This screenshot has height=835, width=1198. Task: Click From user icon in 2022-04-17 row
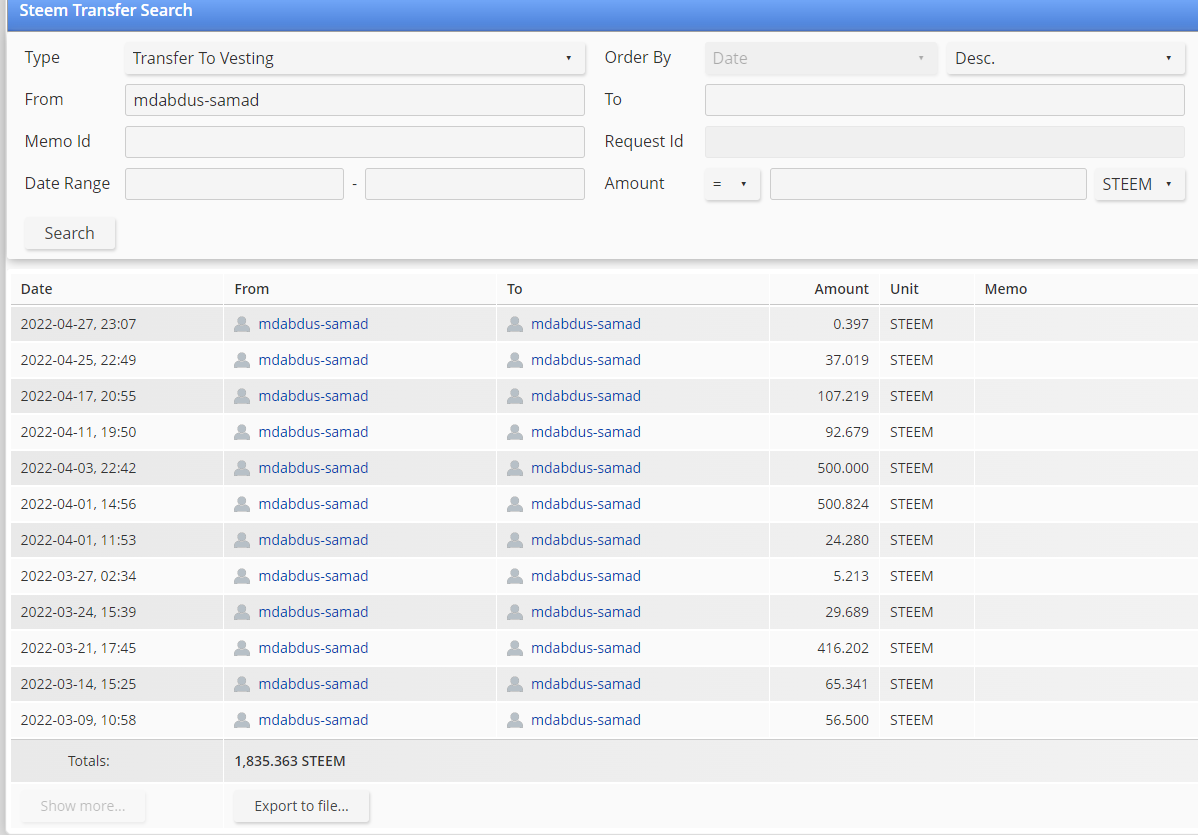pyautogui.click(x=241, y=396)
